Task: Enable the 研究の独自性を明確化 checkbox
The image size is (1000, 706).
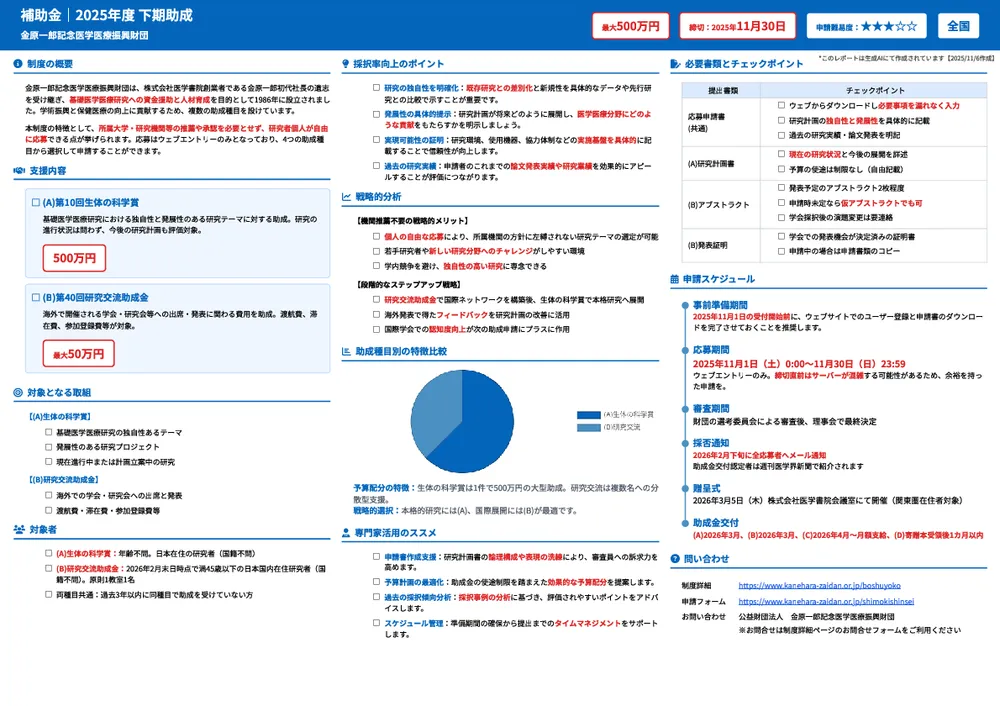Action: [375, 86]
